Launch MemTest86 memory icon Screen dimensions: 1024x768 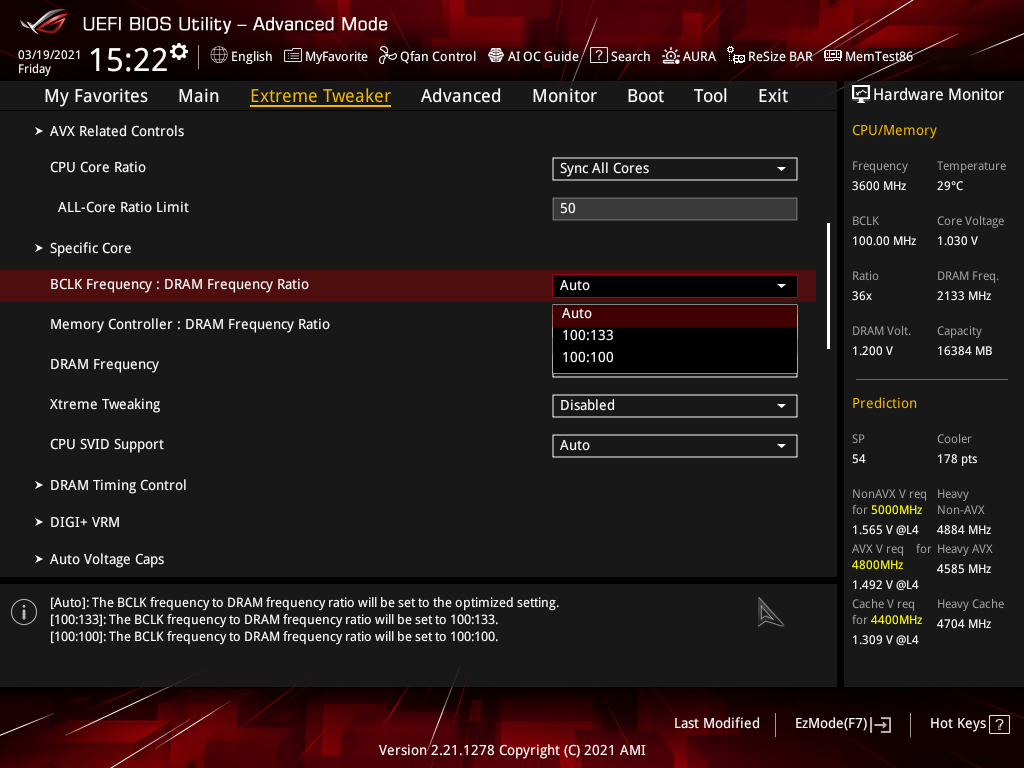click(833, 56)
